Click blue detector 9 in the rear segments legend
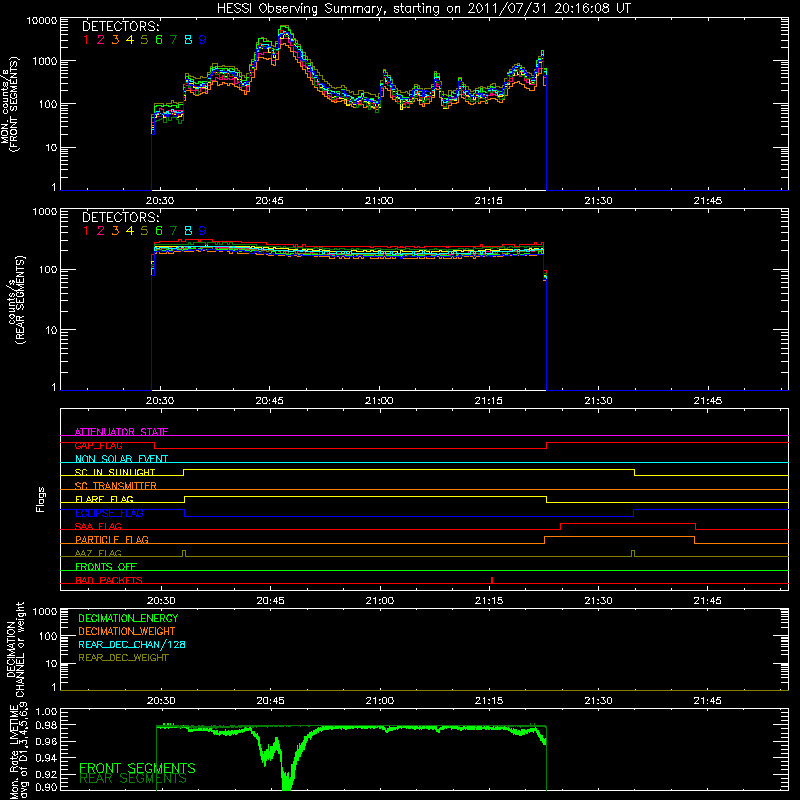Image resolution: width=800 pixels, height=800 pixels. [x=203, y=231]
